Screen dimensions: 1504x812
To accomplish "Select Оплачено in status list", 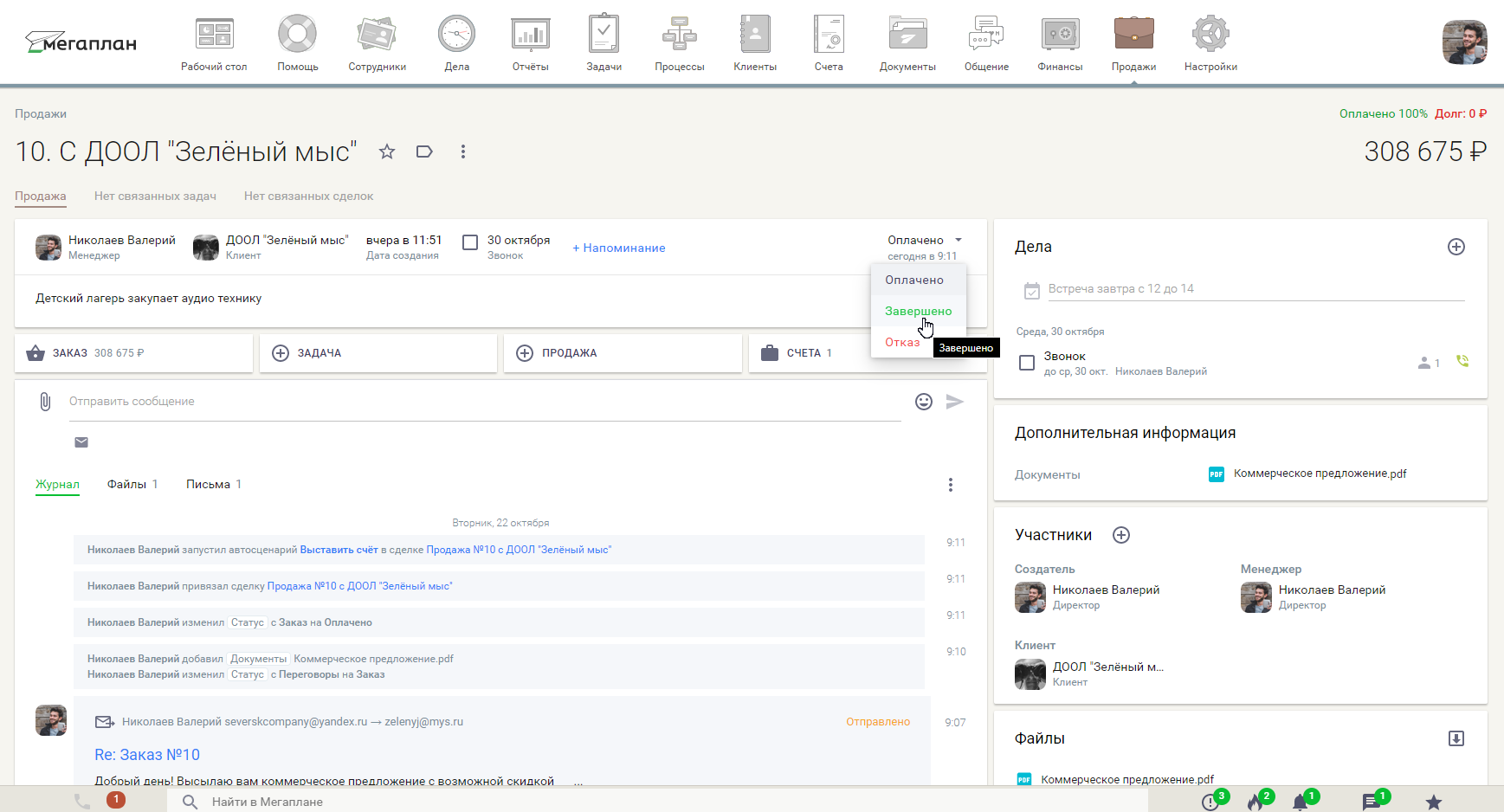I will point(918,280).
